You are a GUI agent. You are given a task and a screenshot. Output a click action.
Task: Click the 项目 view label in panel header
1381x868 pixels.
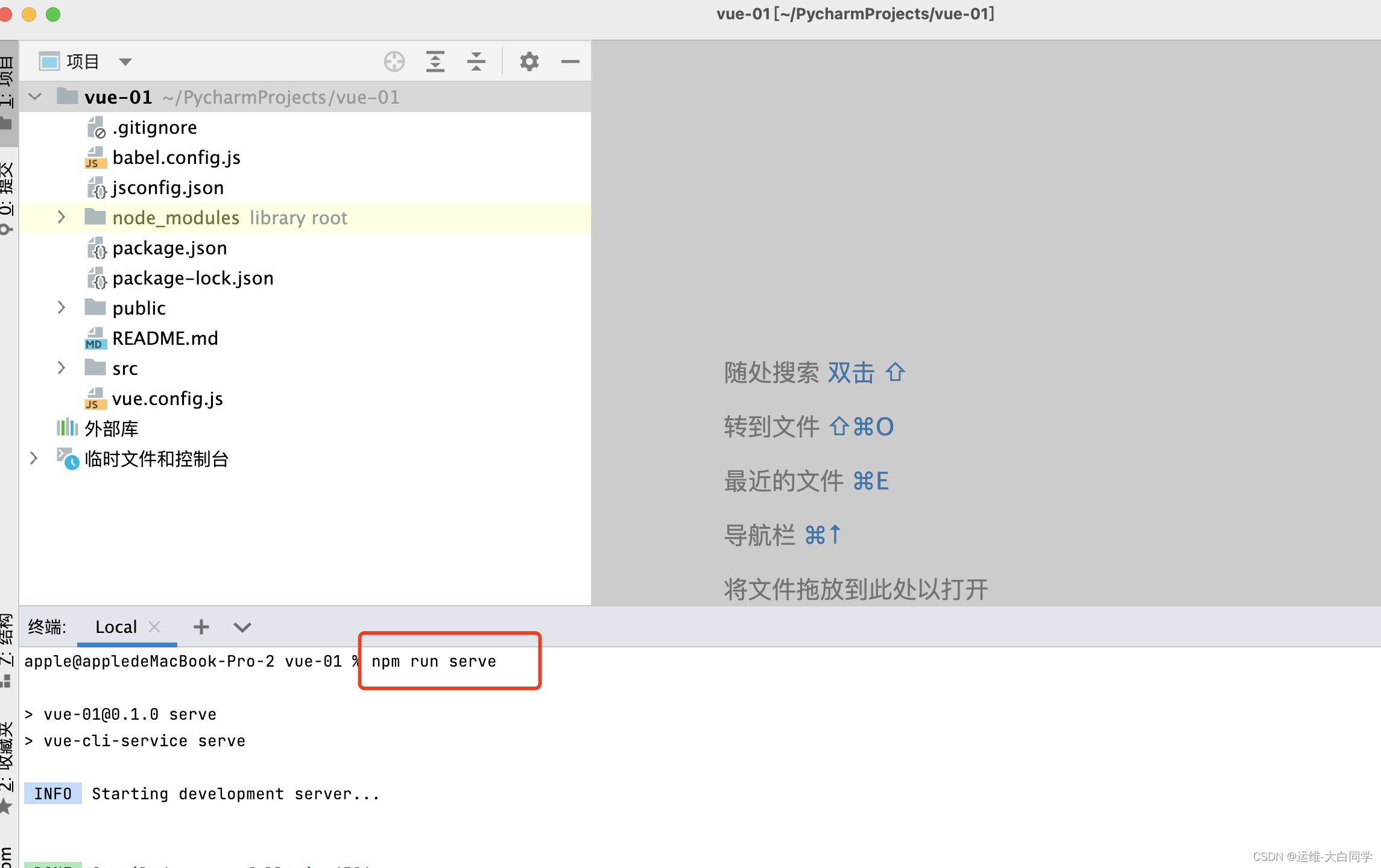point(83,61)
